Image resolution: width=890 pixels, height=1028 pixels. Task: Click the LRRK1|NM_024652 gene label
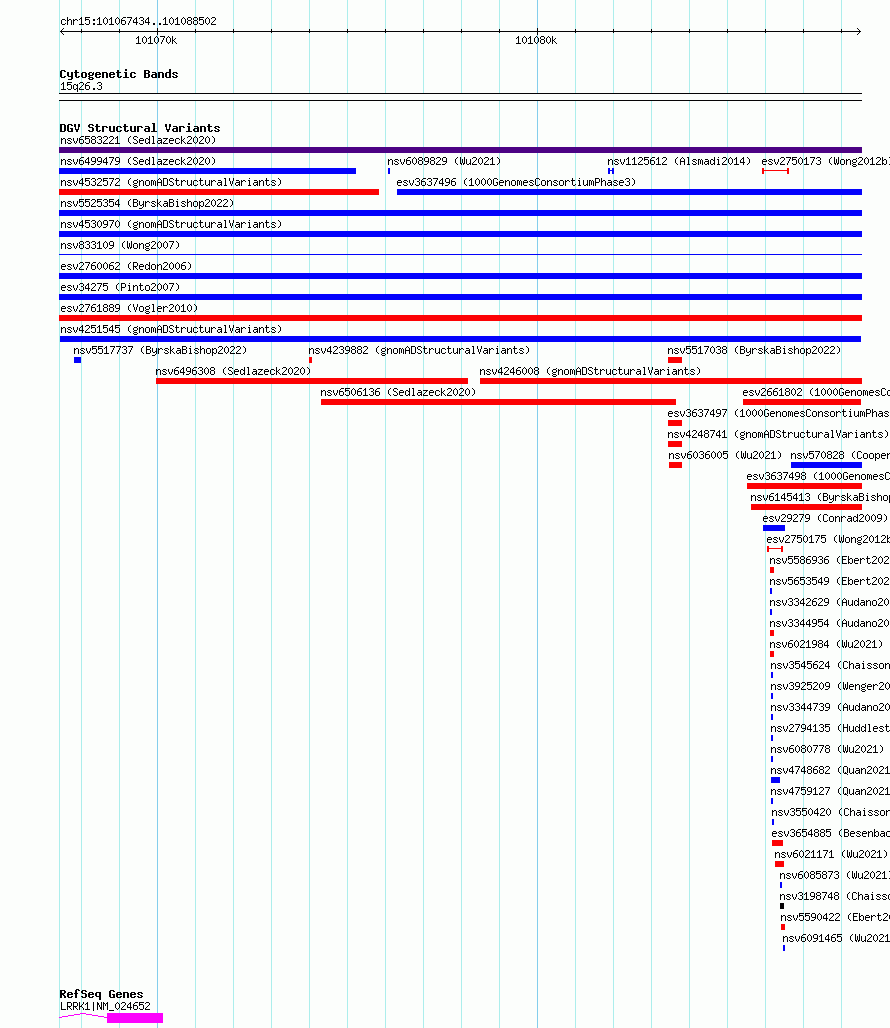105,1006
